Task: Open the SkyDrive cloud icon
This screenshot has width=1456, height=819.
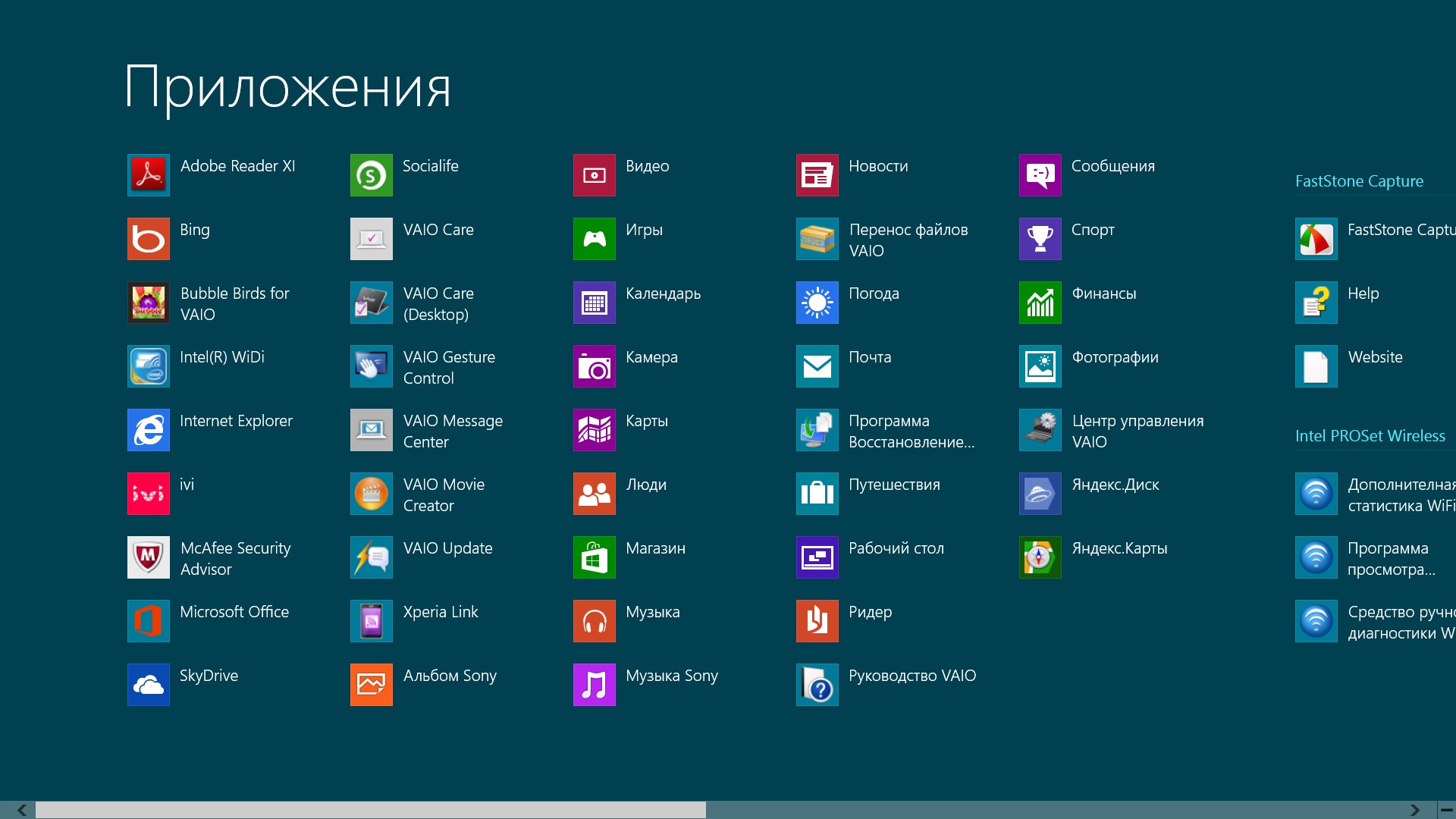Action: coord(148,685)
